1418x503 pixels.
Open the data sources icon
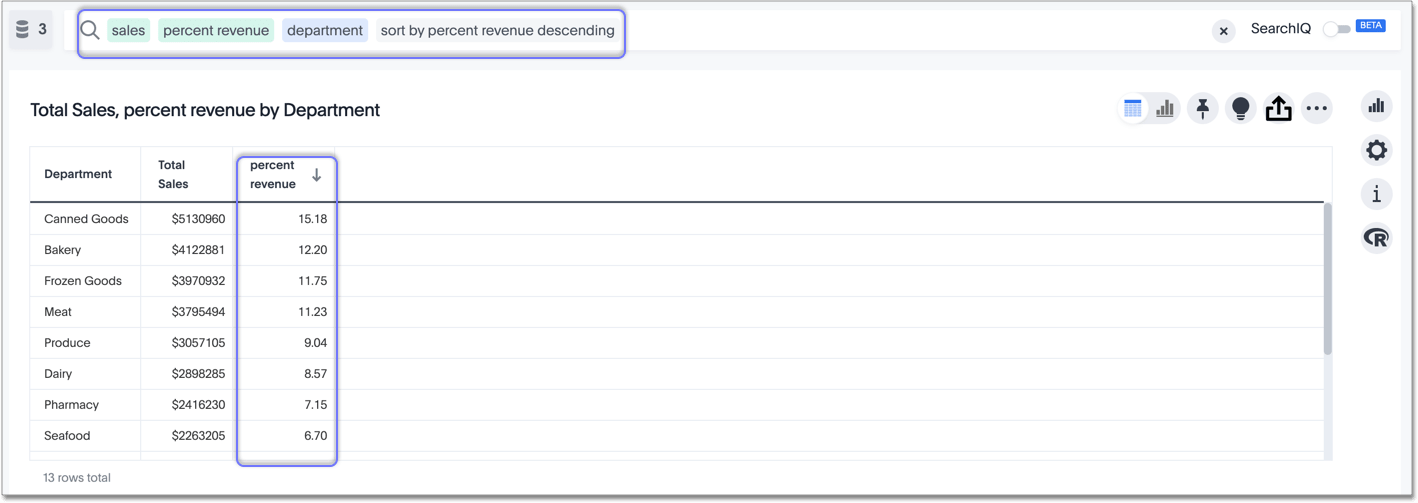(23, 30)
